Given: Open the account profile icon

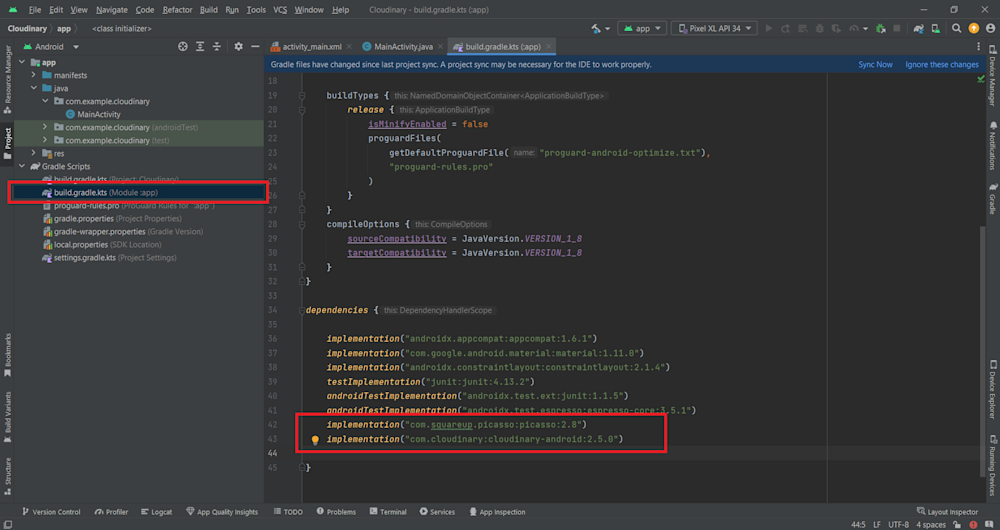Looking at the screenshot, I should click(990, 29).
